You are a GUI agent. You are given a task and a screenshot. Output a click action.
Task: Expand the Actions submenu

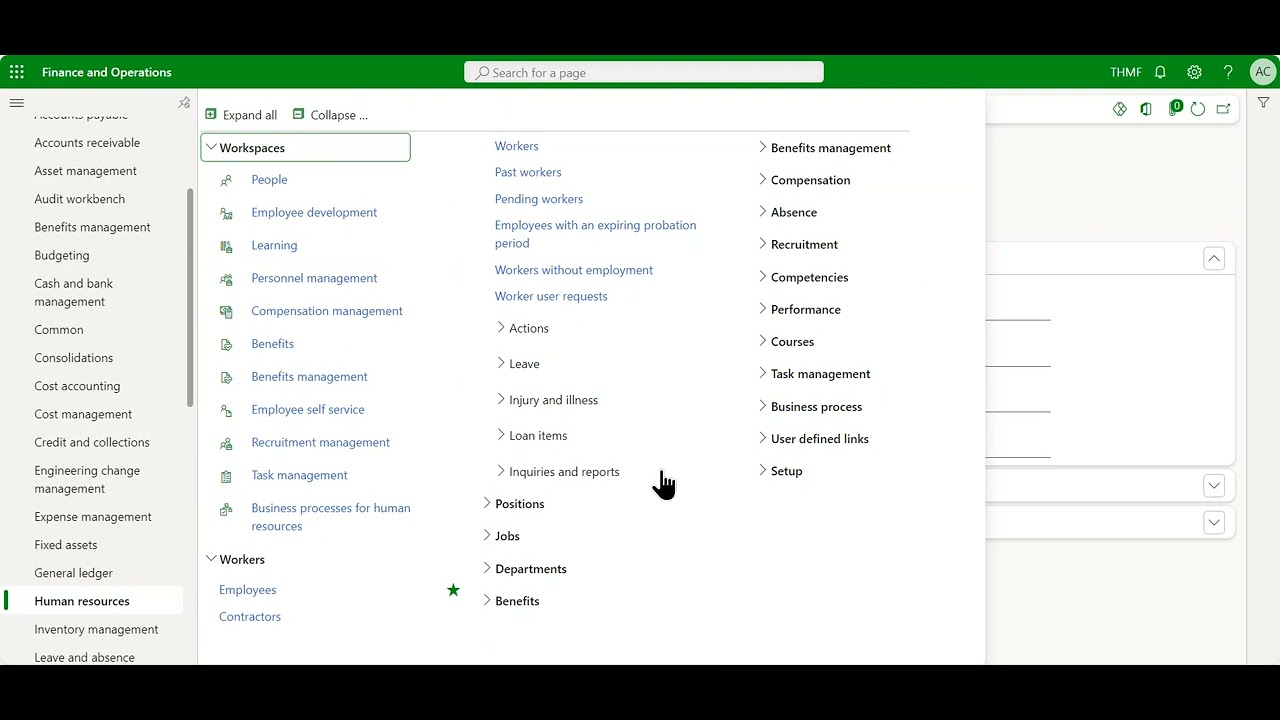click(x=501, y=327)
